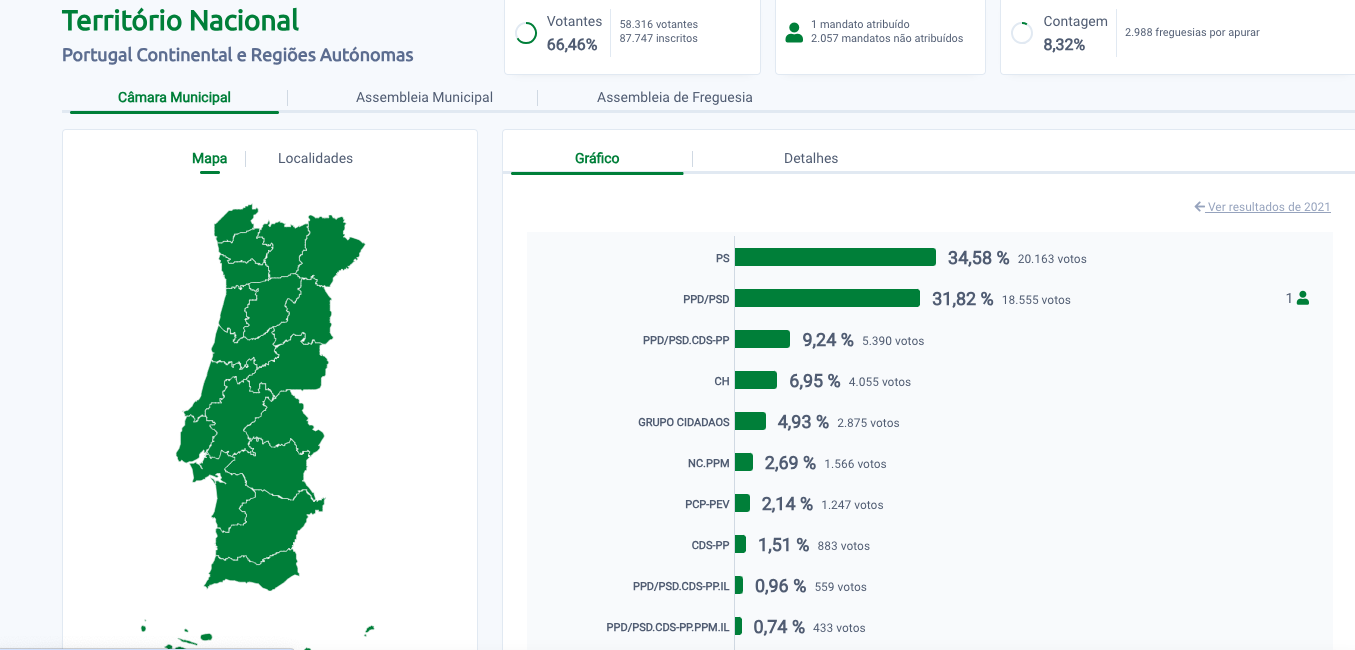1355x650 pixels.
Task: Click the mandatos person icon
Action: (794, 32)
